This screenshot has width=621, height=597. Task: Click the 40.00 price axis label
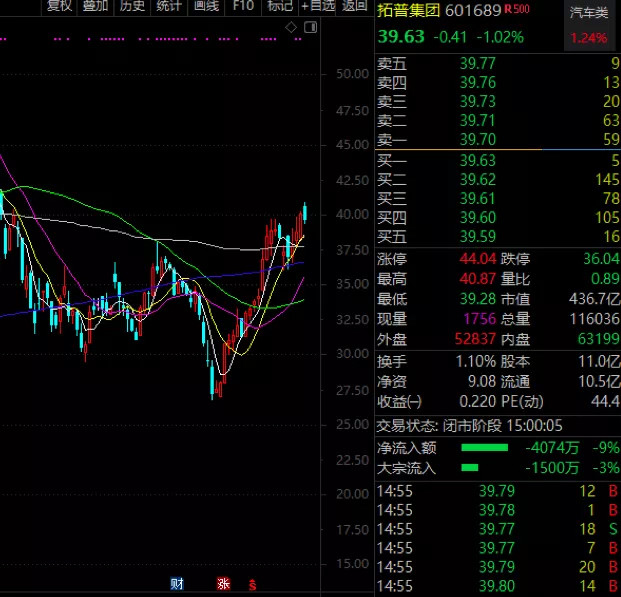point(352,215)
